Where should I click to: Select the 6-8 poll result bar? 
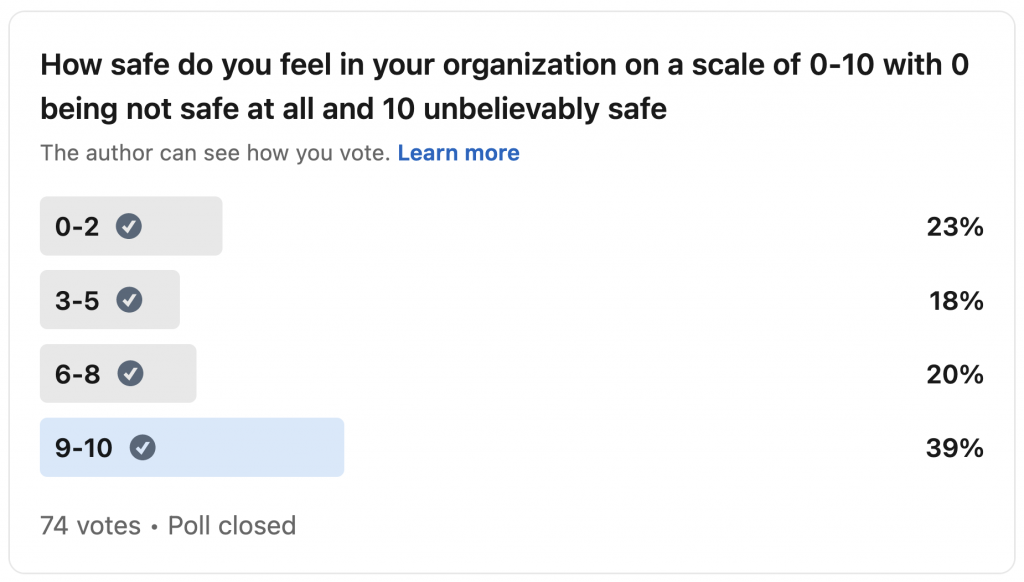point(118,374)
